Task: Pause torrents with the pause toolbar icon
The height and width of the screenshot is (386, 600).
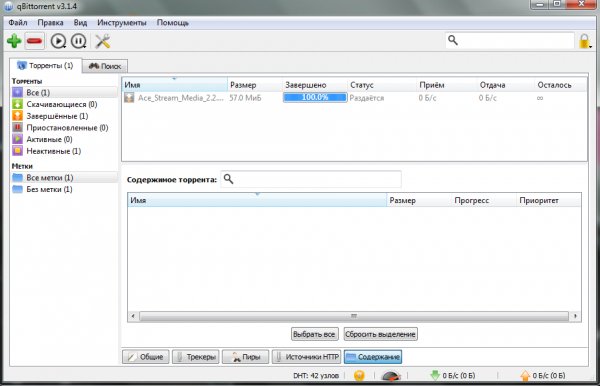Action: click(x=79, y=41)
